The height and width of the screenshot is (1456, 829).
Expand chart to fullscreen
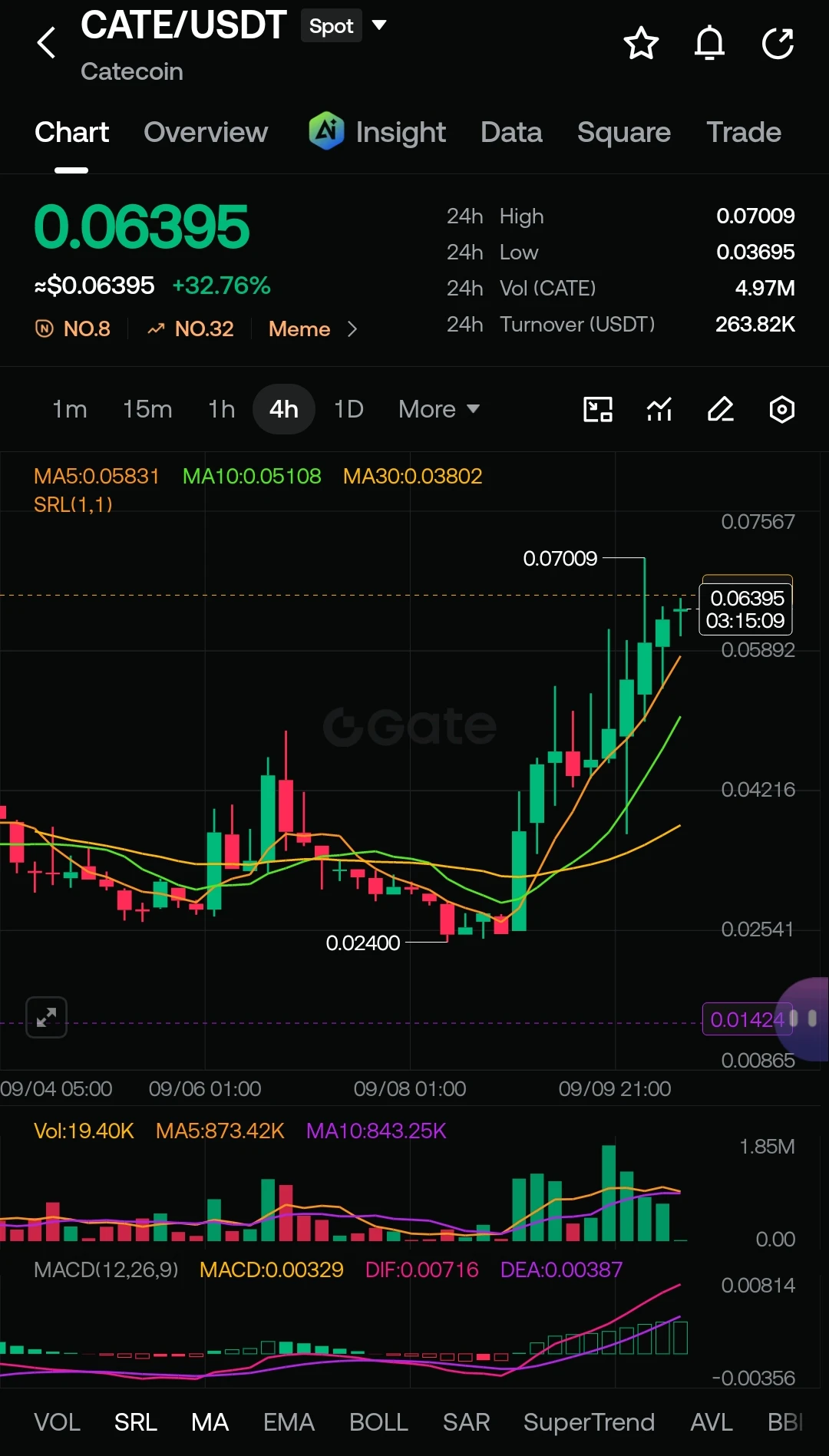click(47, 1017)
